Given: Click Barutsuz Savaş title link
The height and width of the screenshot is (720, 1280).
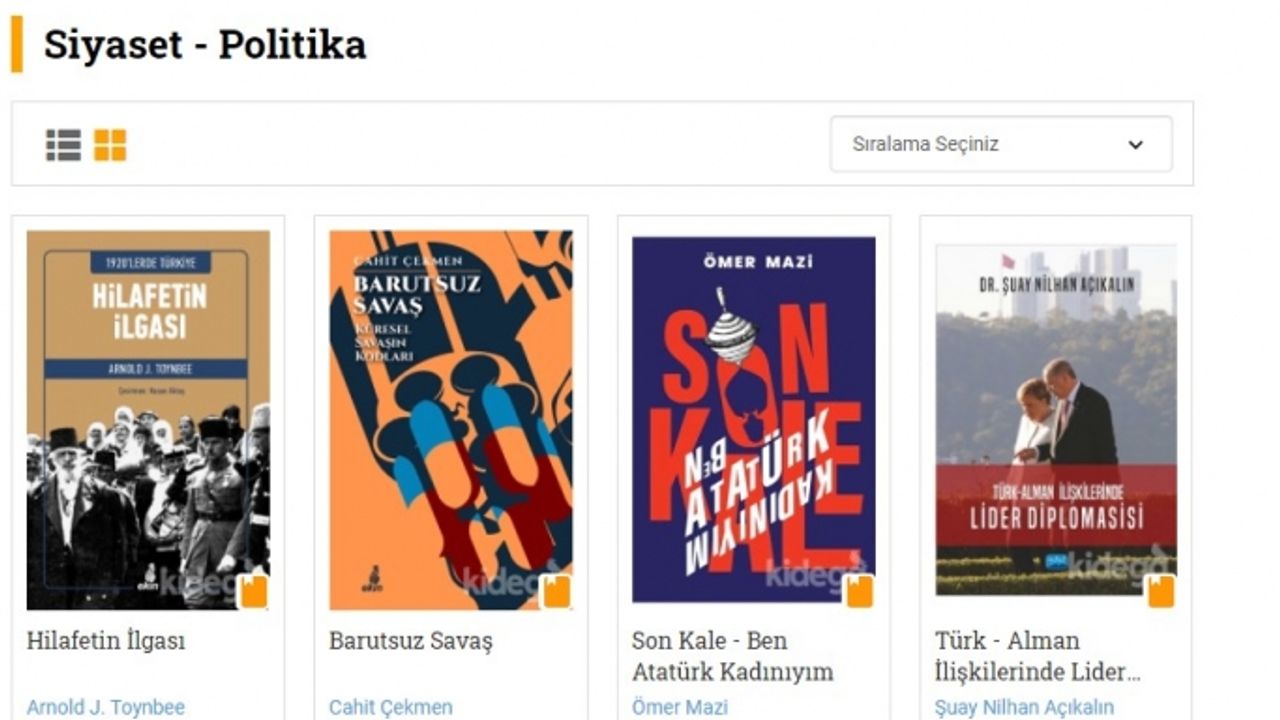Looking at the screenshot, I should [x=411, y=641].
